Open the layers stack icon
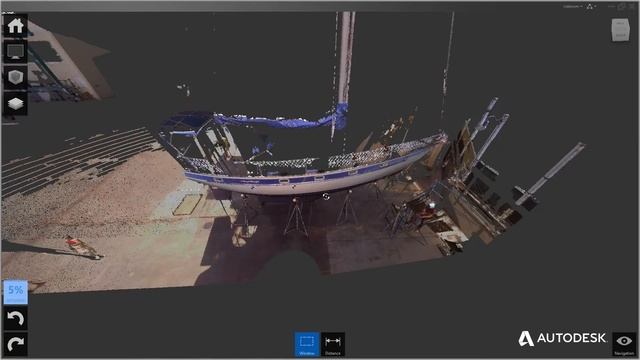Screen dimensions: 640x360 [x=16, y=103]
